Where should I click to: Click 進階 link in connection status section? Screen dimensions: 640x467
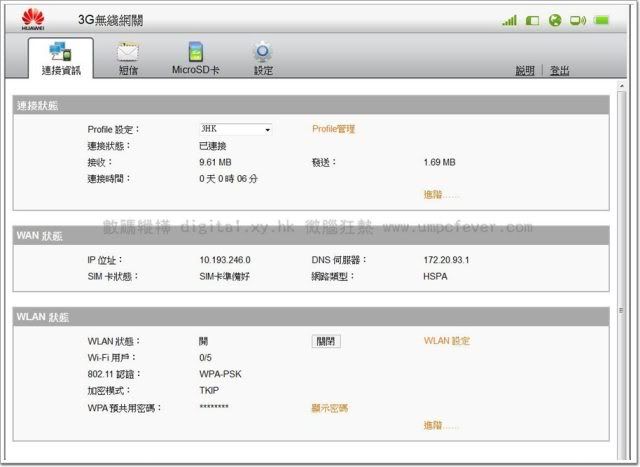click(441, 195)
